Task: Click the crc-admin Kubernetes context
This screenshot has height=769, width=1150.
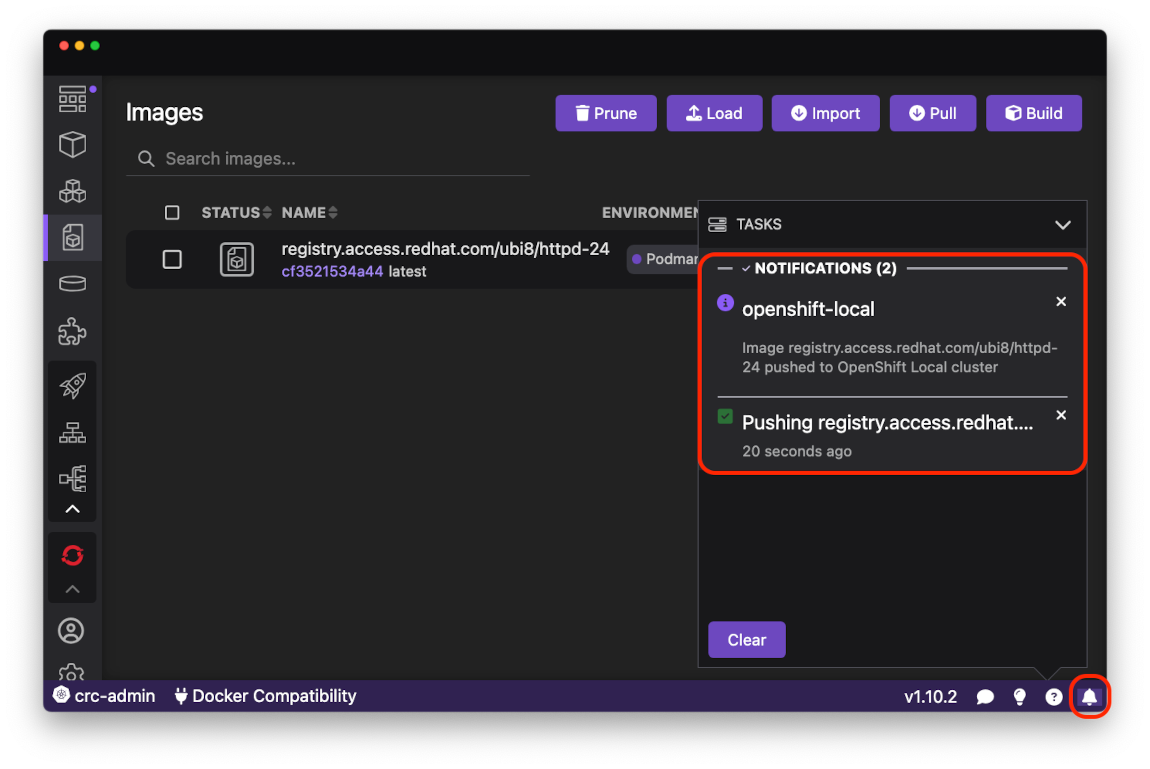Action: 104,696
